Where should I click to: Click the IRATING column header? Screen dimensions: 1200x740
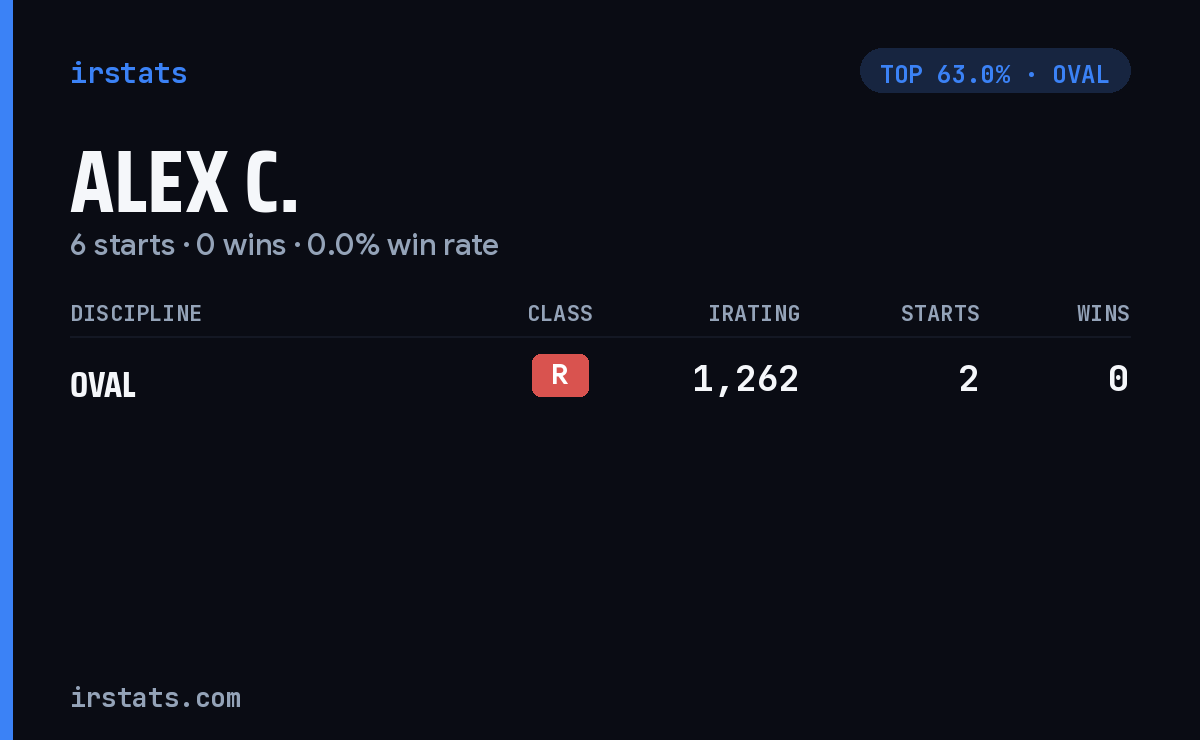coord(754,313)
